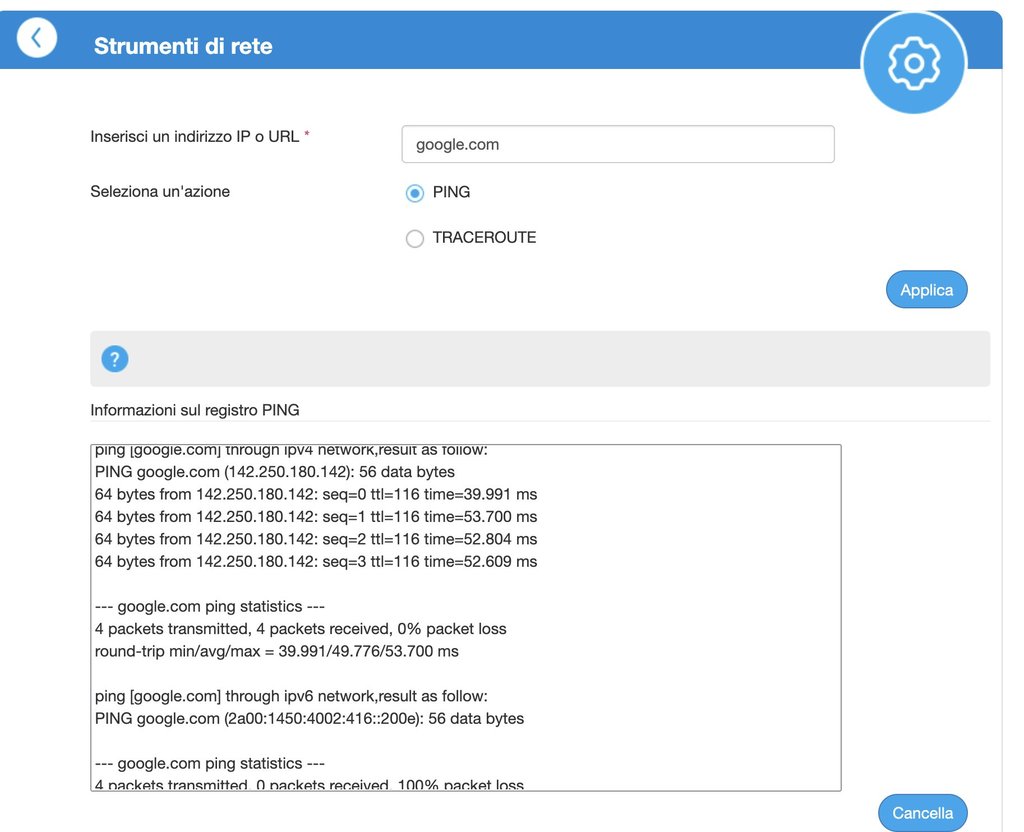Click the back arrow icon

point(37,39)
